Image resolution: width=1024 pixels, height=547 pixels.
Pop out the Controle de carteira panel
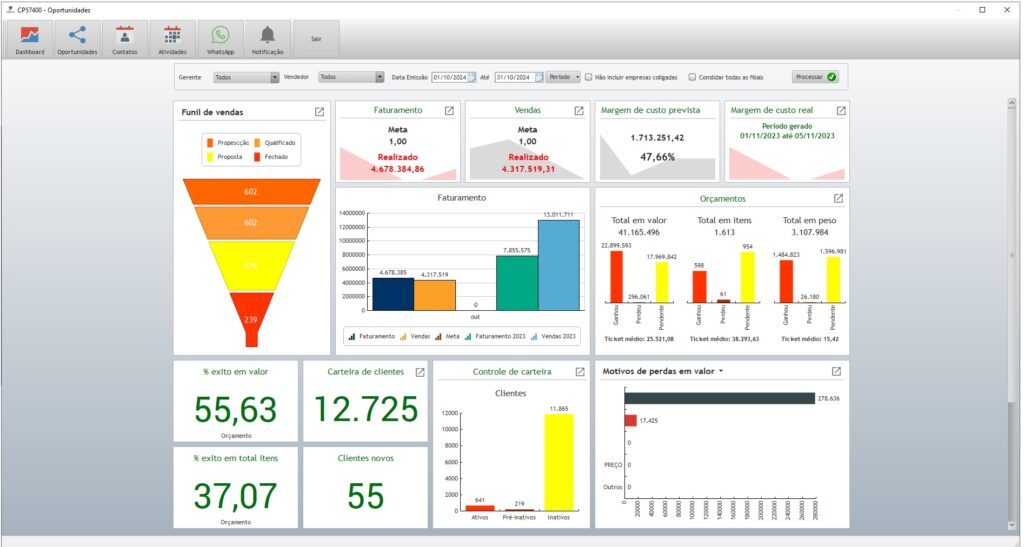pyautogui.click(x=580, y=372)
